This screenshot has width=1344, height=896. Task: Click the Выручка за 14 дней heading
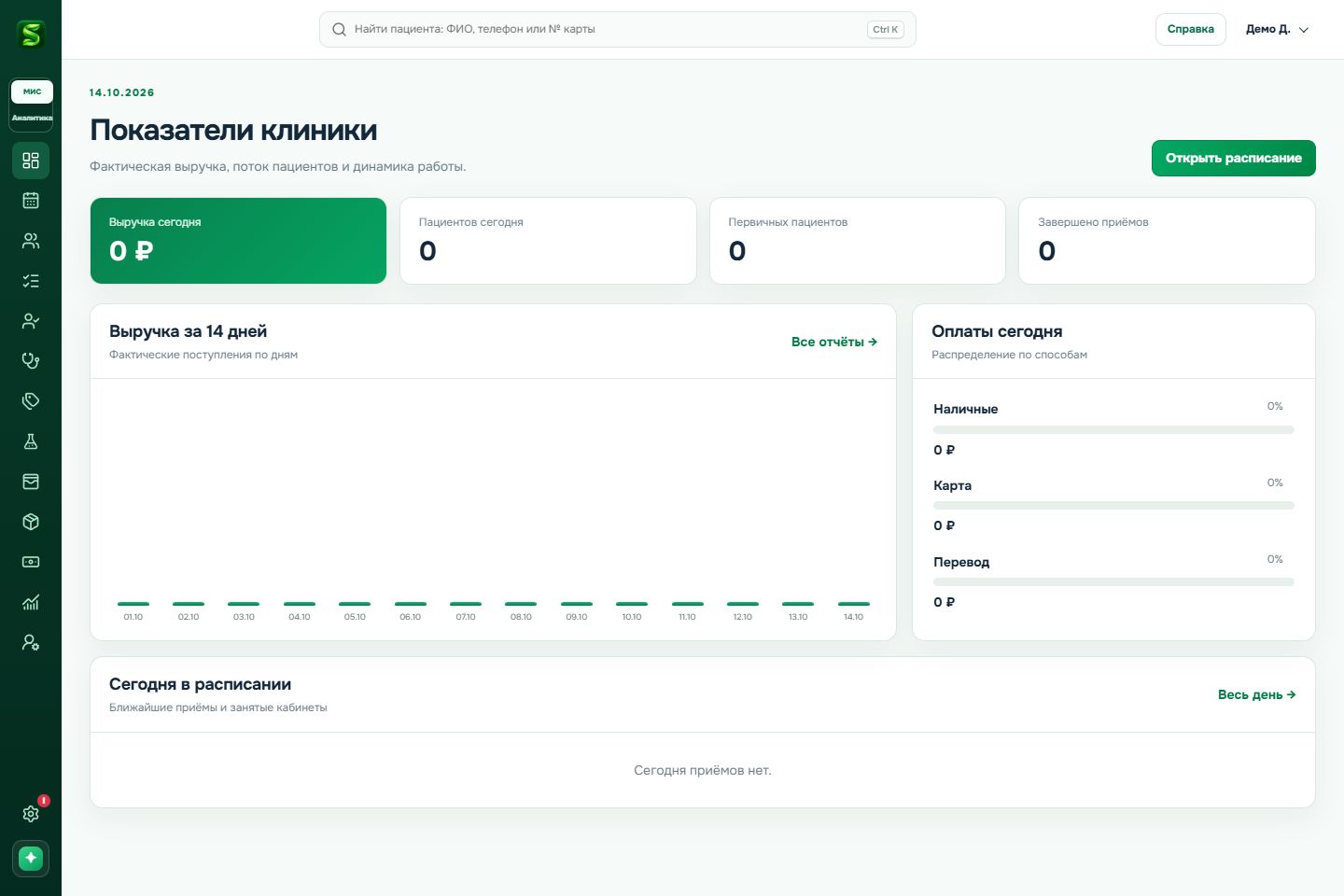pyautogui.click(x=188, y=331)
